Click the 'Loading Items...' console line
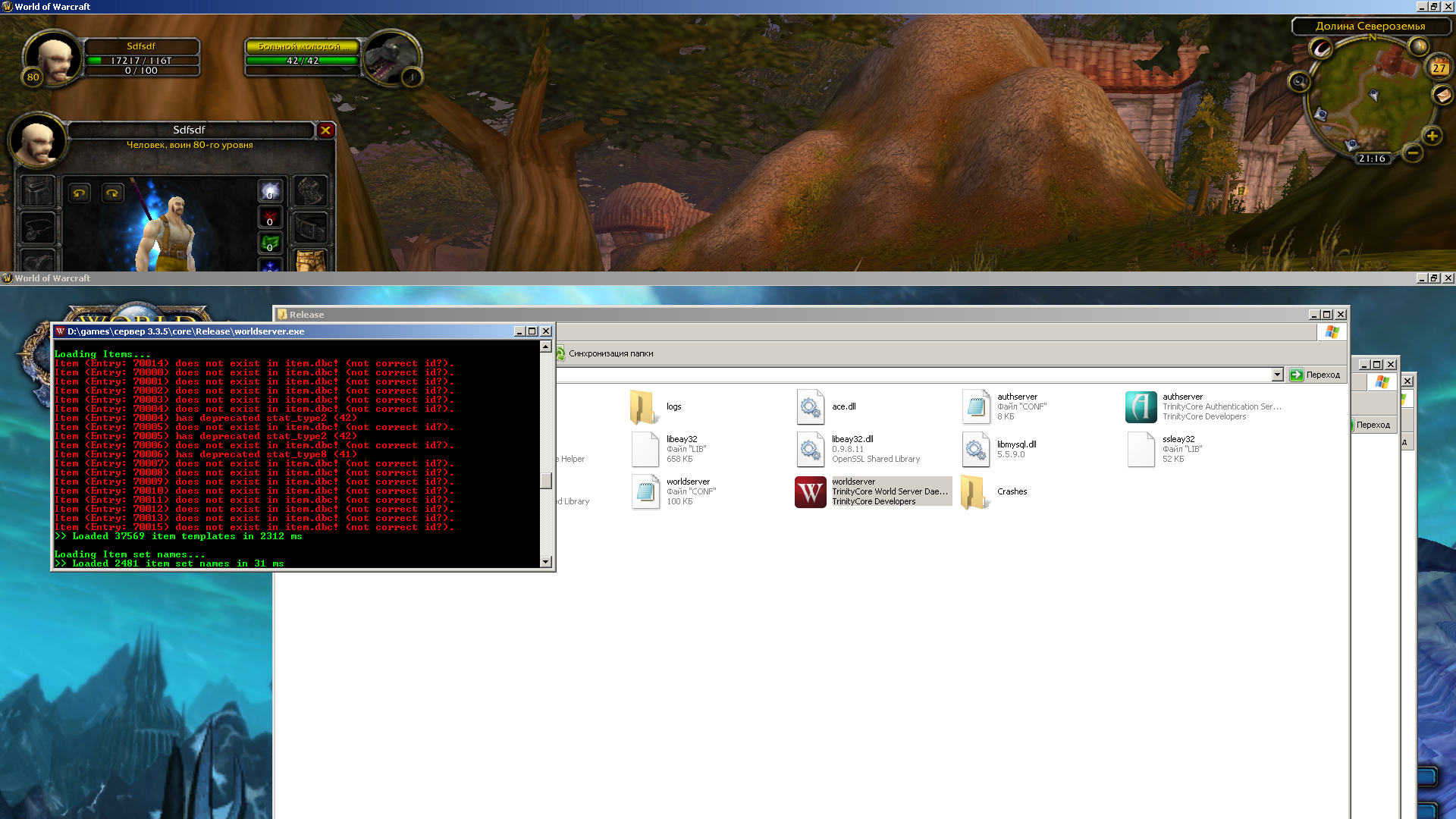The width and height of the screenshot is (1456, 819). tap(102, 354)
